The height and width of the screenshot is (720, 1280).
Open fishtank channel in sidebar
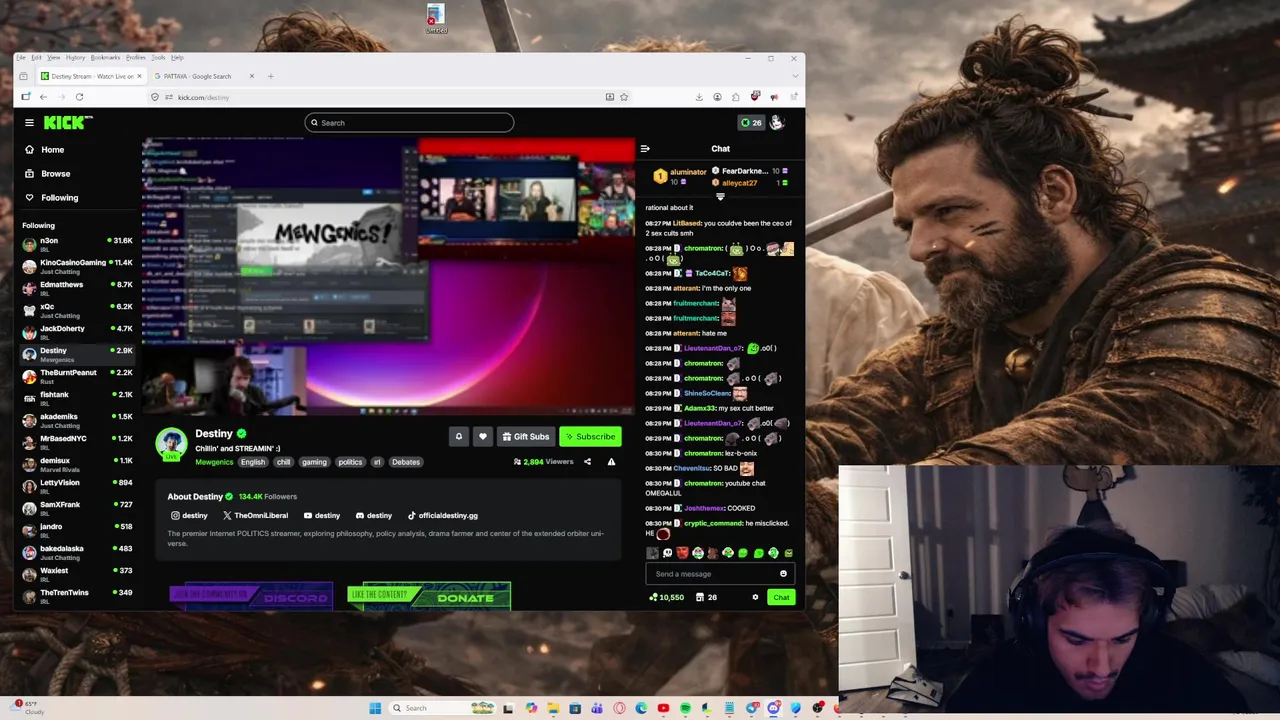point(78,398)
